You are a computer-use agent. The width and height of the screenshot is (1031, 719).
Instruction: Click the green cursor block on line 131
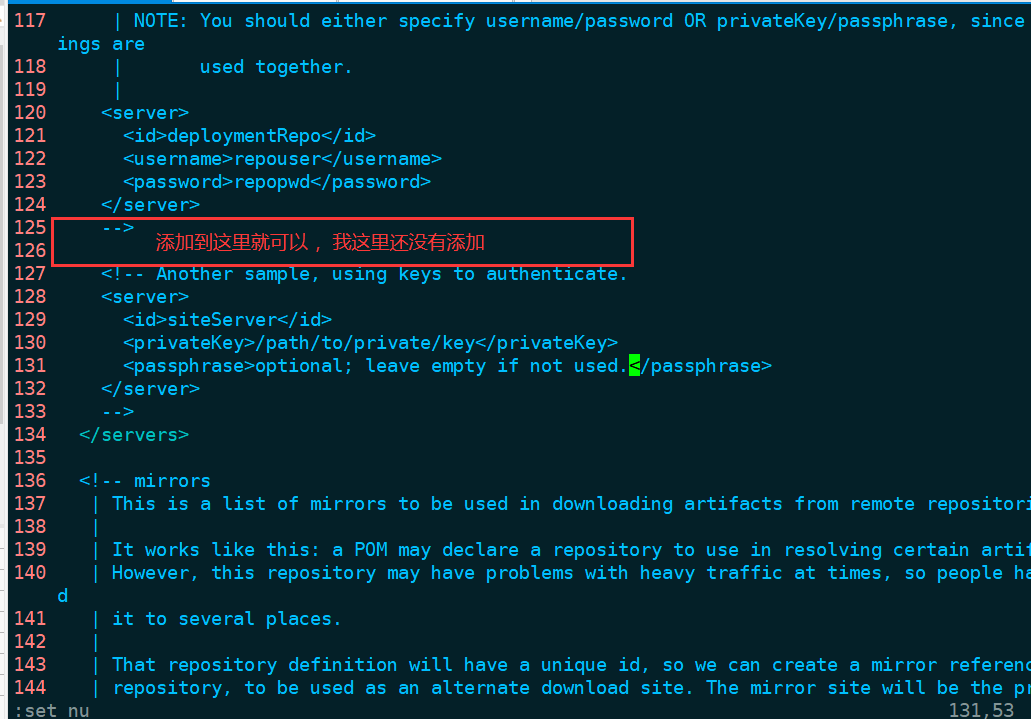click(635, 365)
